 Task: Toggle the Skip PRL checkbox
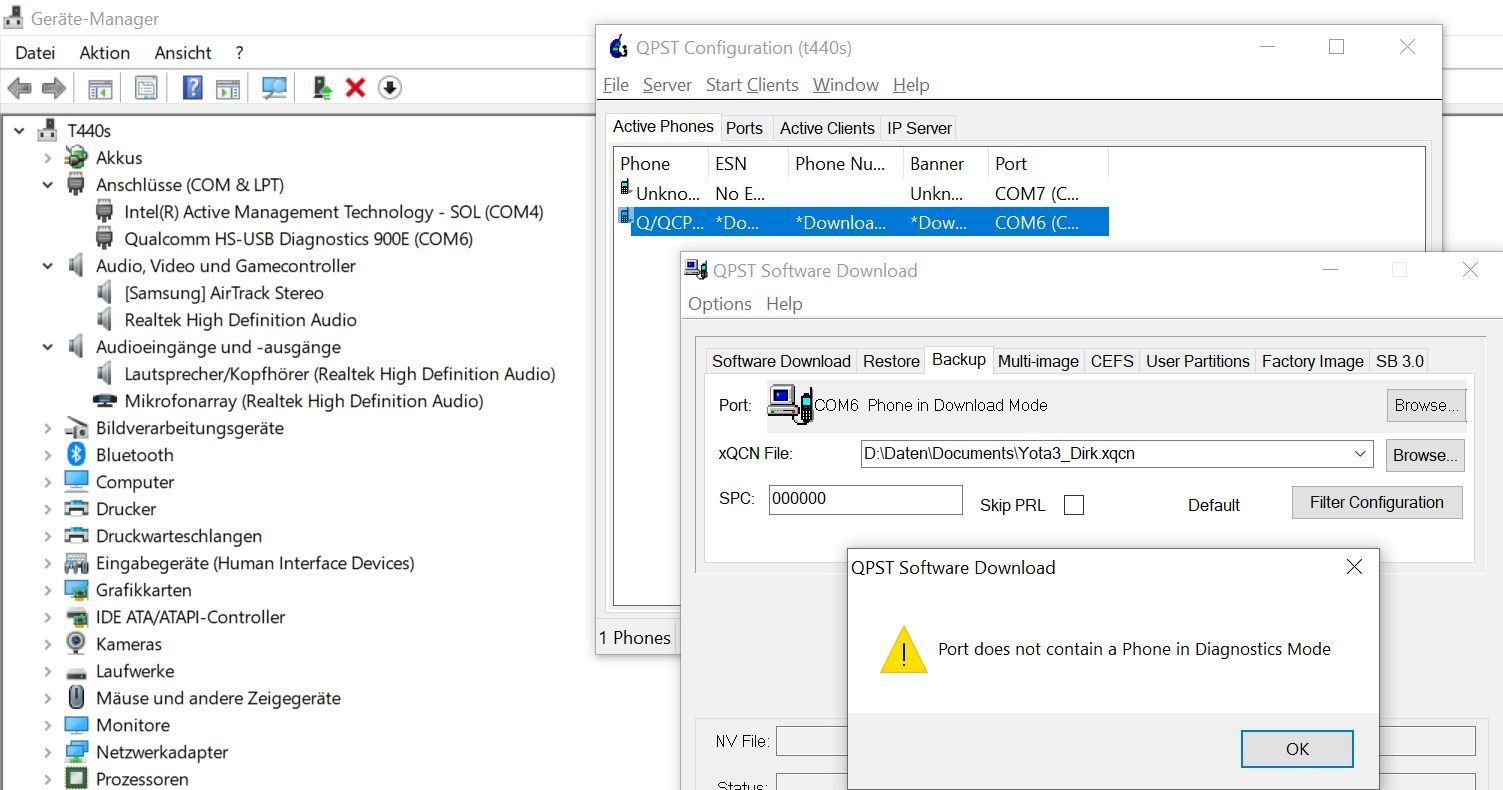[x=1074, y=505]
